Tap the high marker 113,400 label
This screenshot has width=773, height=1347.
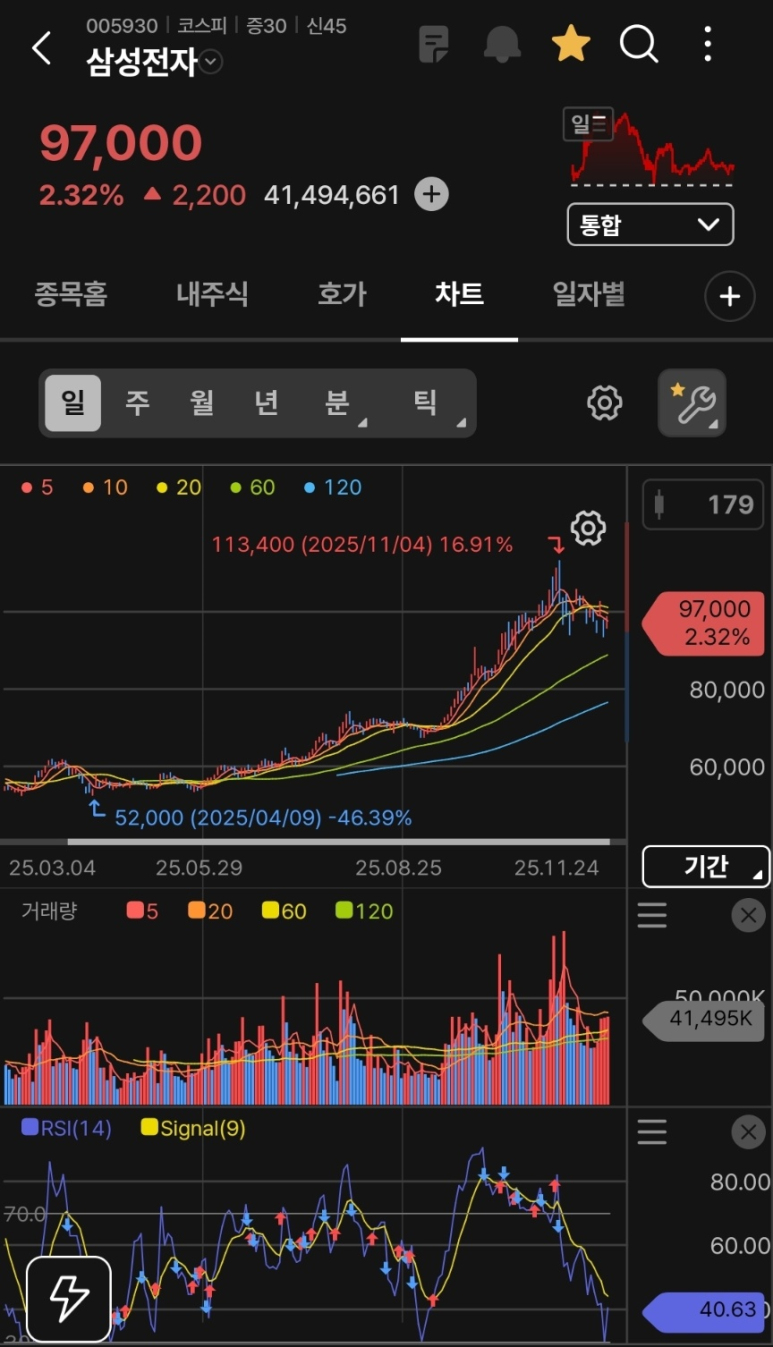click(x=362, y=545)
